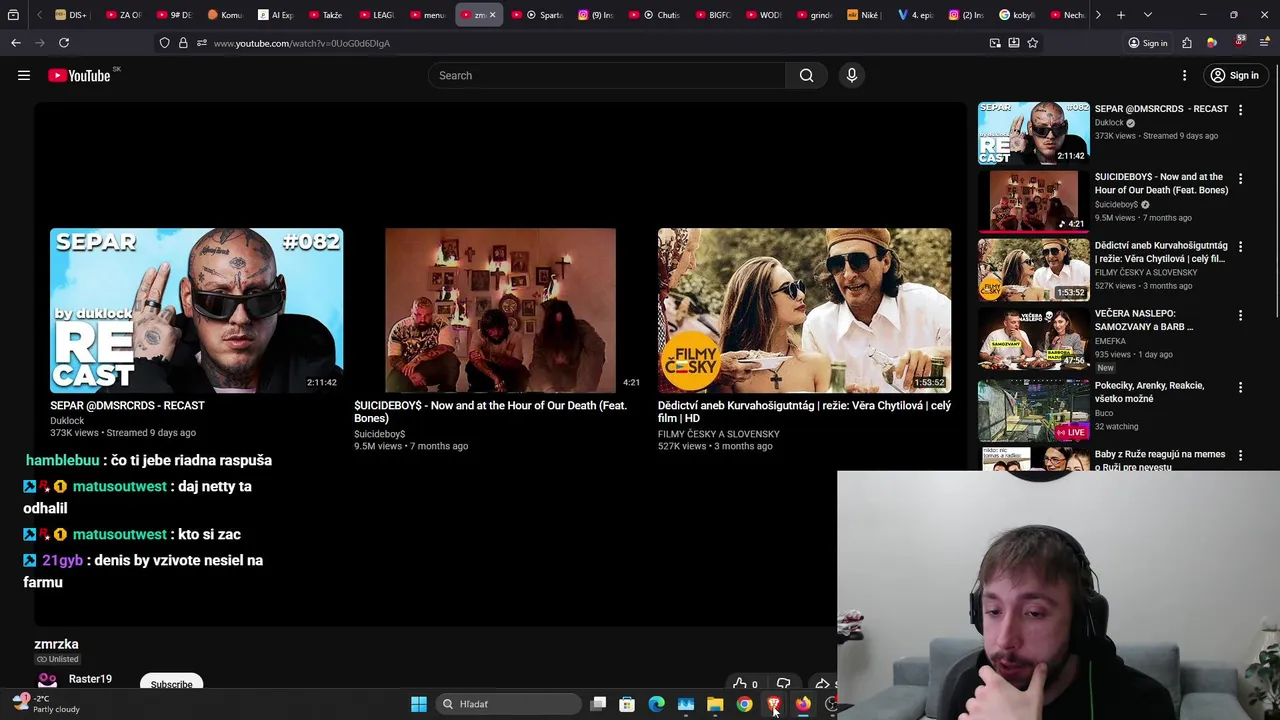Screen dimensions: 1280x720
Task: Switch to the AI Exp tab
Action: tap(275, 15)
